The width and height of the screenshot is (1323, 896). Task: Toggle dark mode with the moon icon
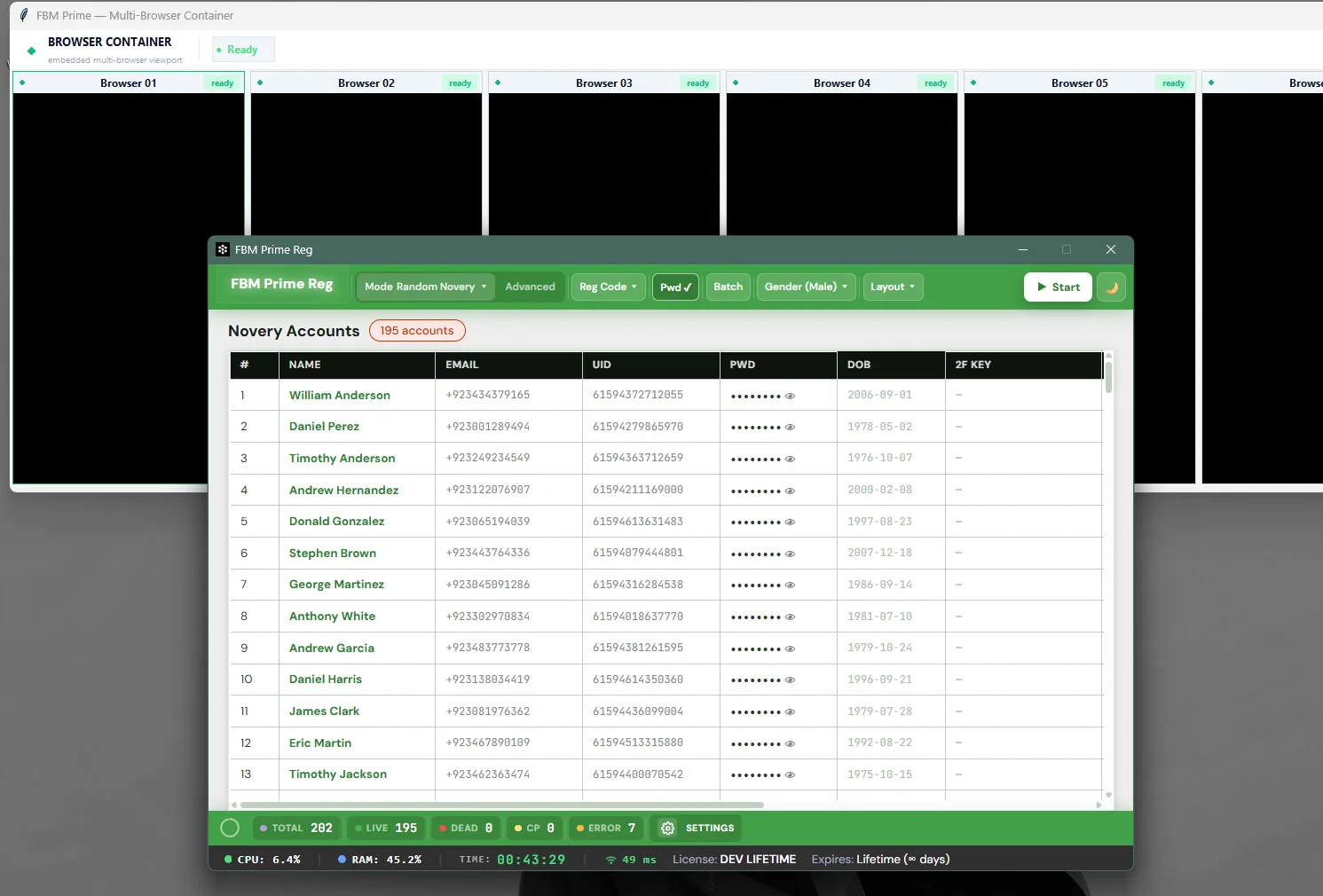point(1111,287)
